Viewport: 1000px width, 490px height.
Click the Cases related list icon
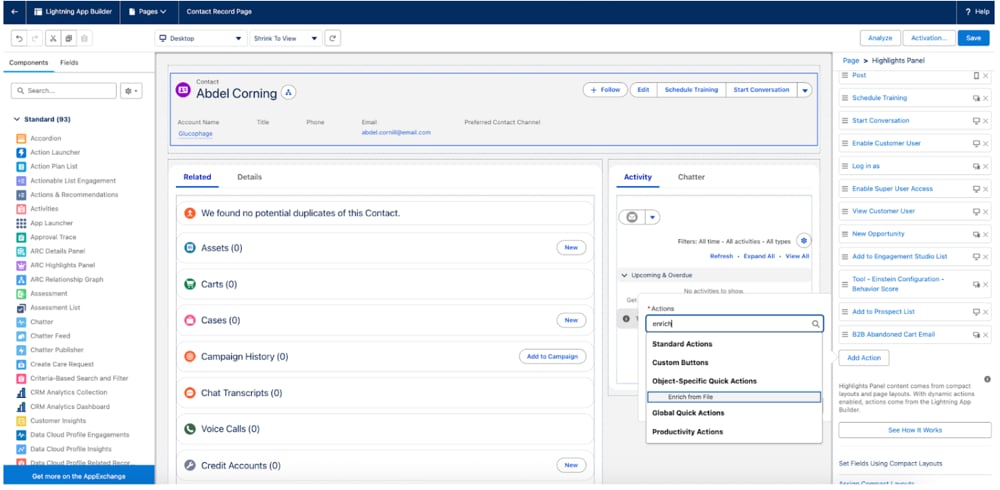190,320
